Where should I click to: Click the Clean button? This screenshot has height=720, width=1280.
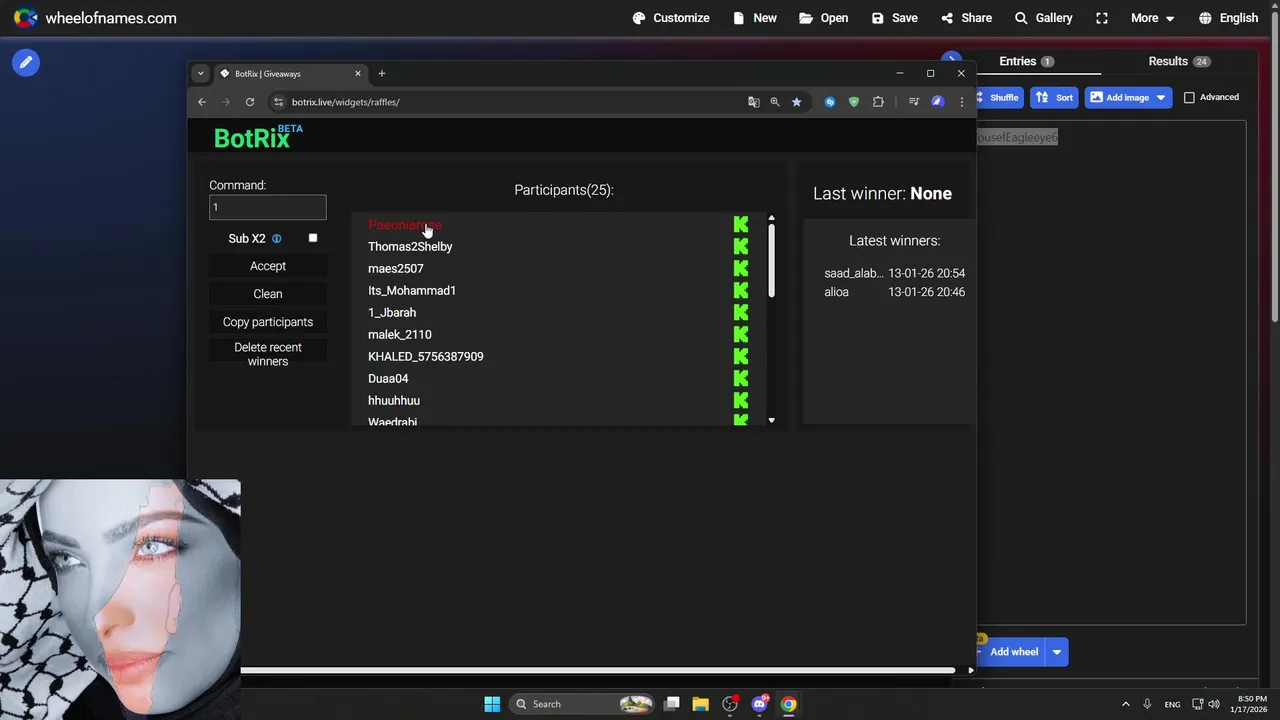click(268, 294)
